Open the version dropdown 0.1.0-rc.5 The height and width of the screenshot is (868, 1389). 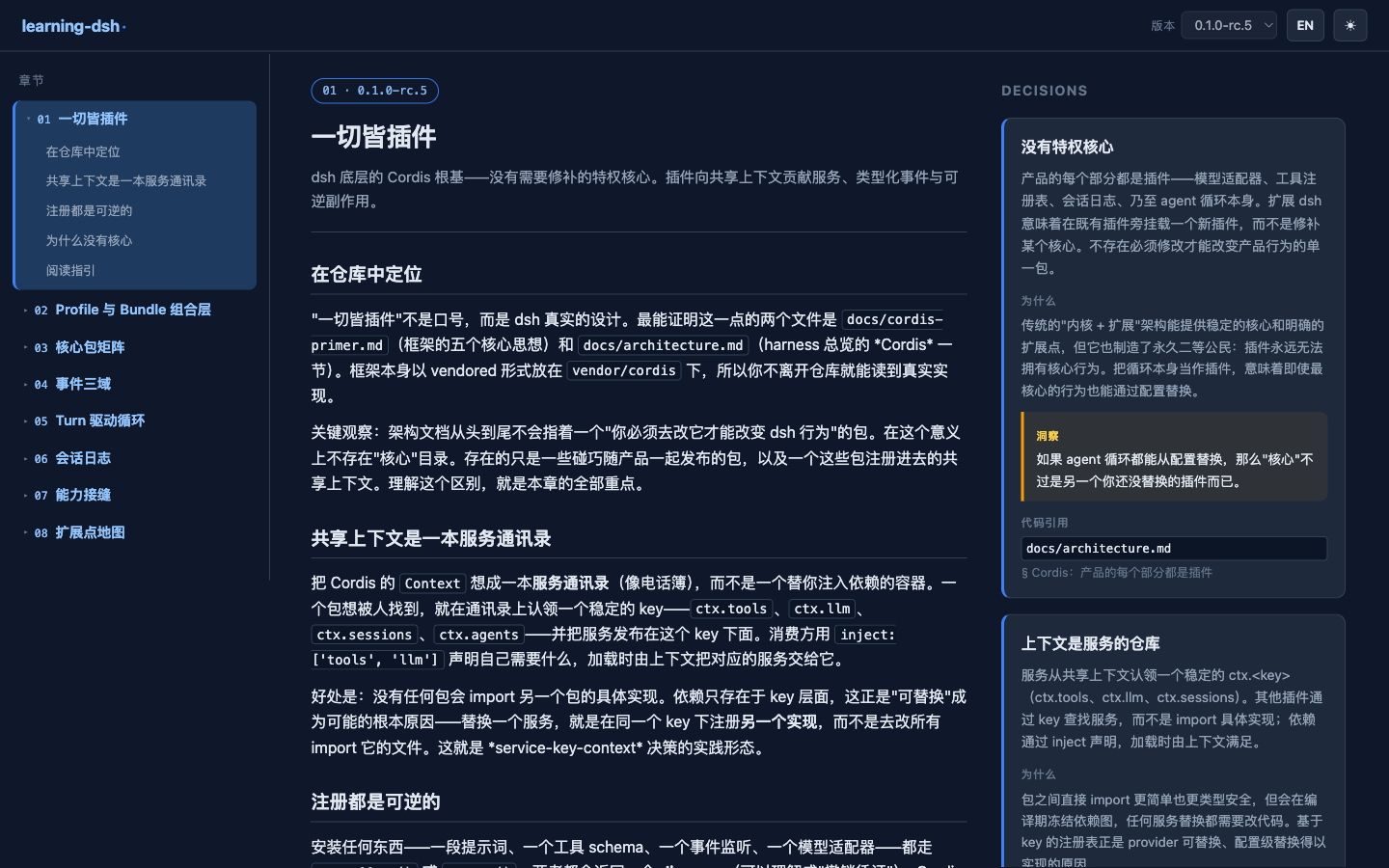(x=1229, y=25)
